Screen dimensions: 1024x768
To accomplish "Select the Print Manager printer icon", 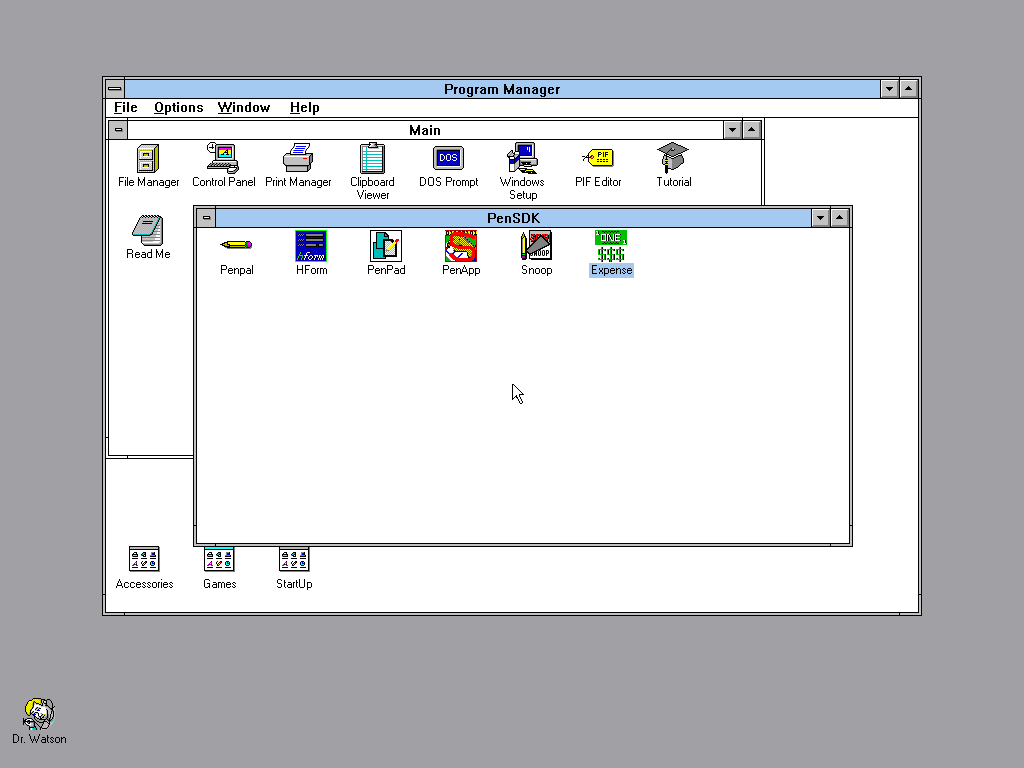I will point(298,158).
